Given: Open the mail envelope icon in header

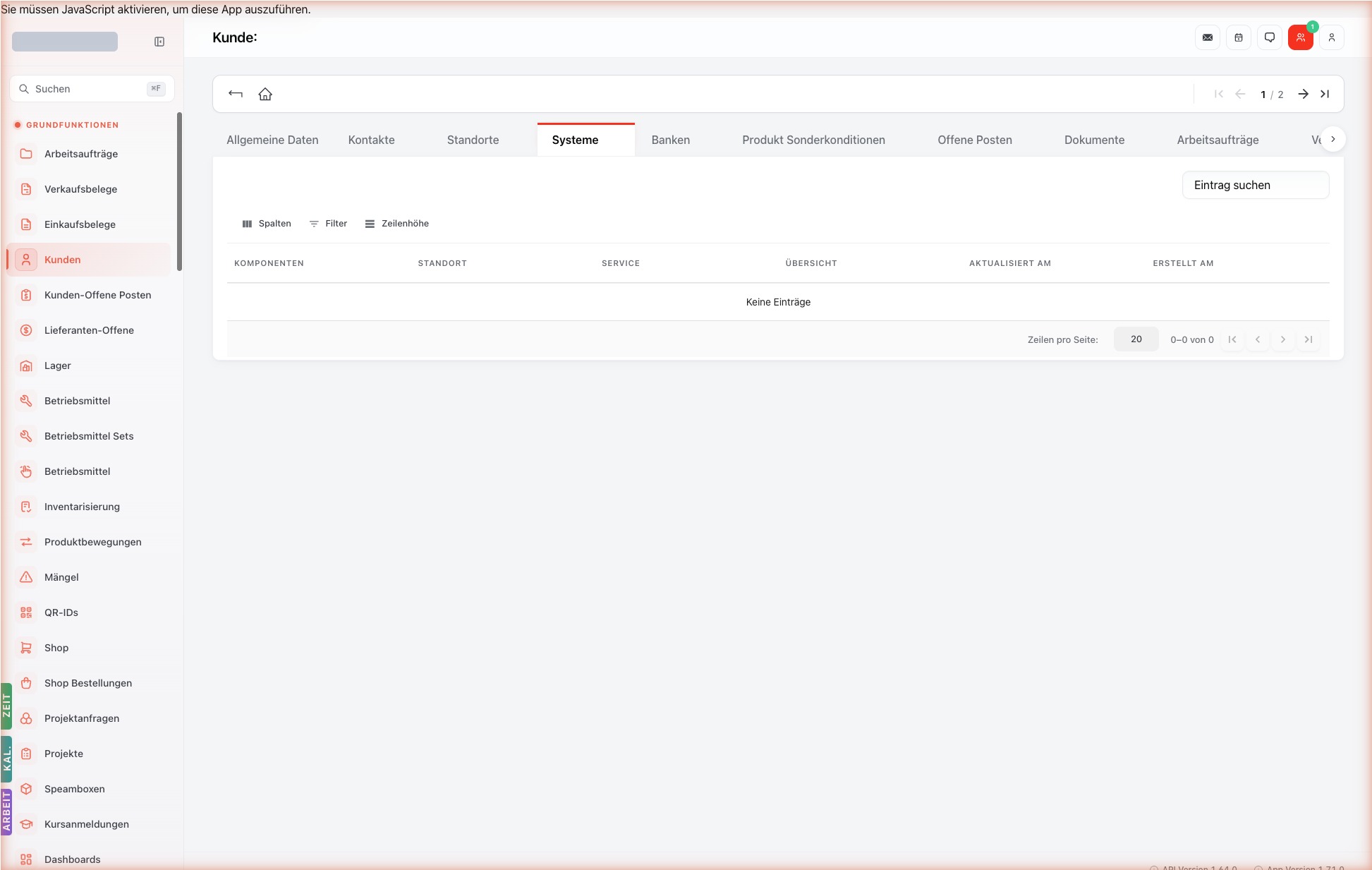Looking at the screenshot, I should click(x=1208, y=37).
